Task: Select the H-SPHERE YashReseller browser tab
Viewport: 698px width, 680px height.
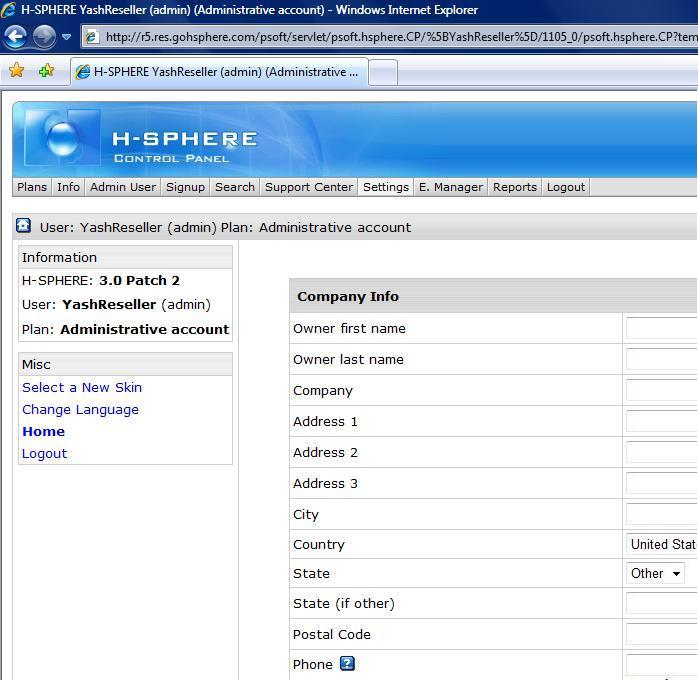Action: click(219, 72)
